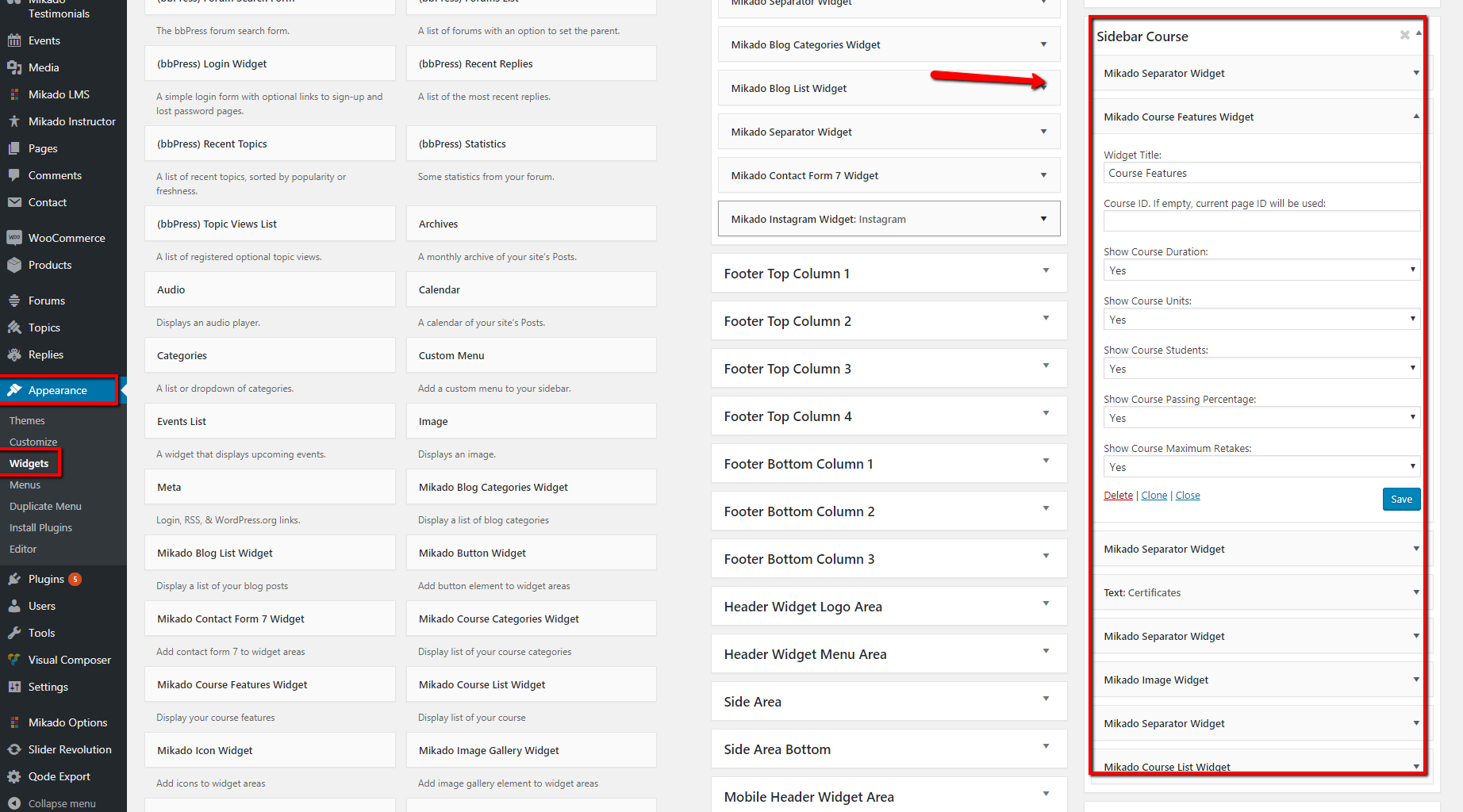Click the Products box icon
Screen dimensions: 1463x812
[x=14, y=265]
